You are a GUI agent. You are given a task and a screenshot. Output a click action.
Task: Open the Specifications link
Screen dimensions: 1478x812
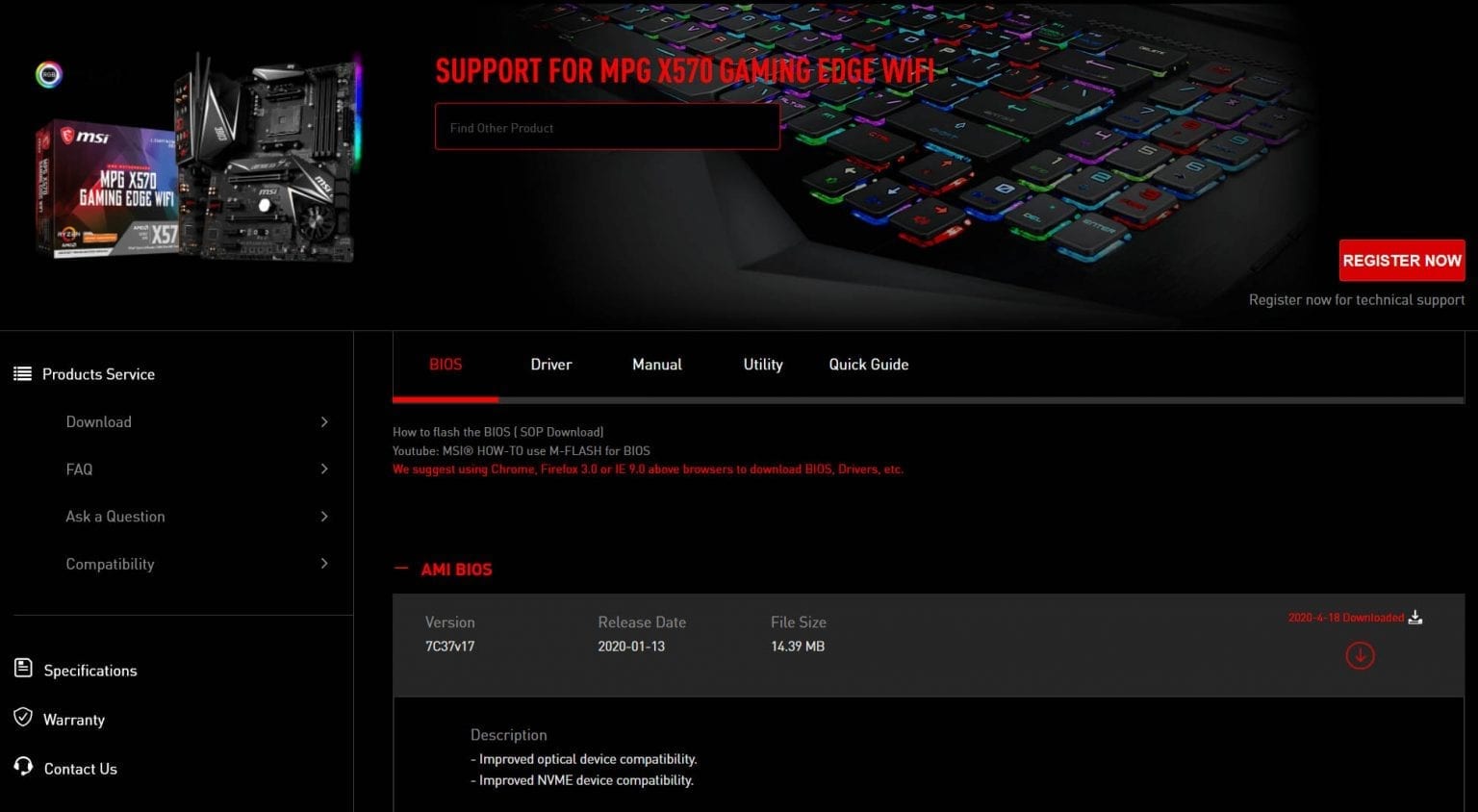tap(90, 671)
